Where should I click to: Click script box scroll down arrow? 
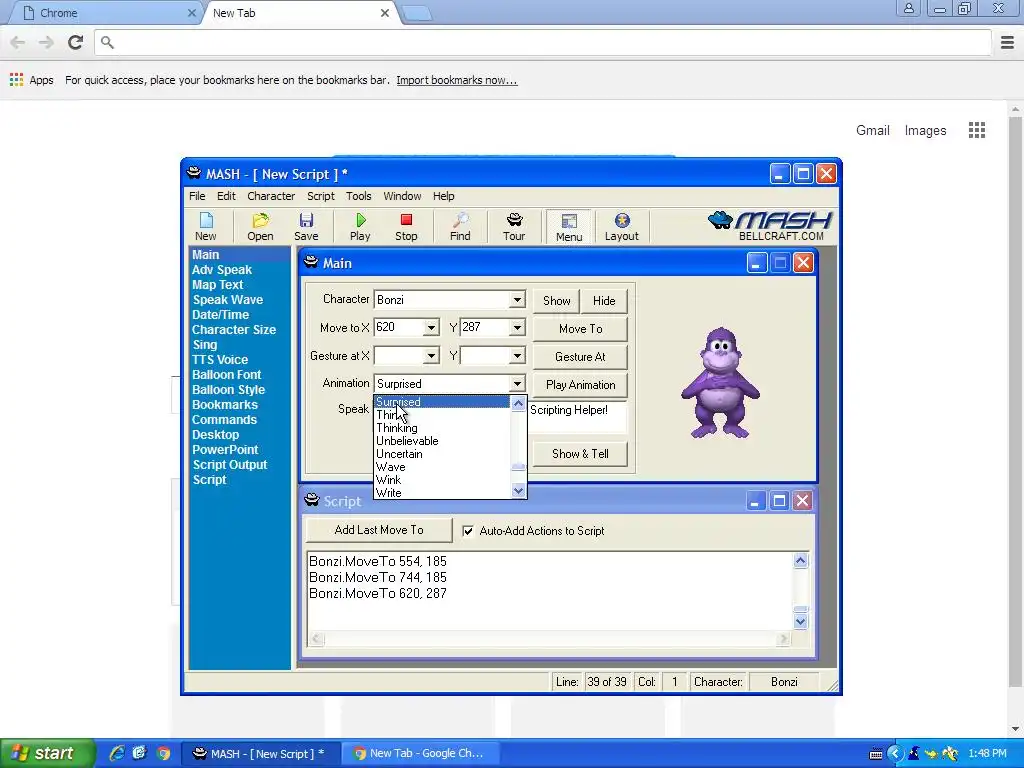coord(801,622)
